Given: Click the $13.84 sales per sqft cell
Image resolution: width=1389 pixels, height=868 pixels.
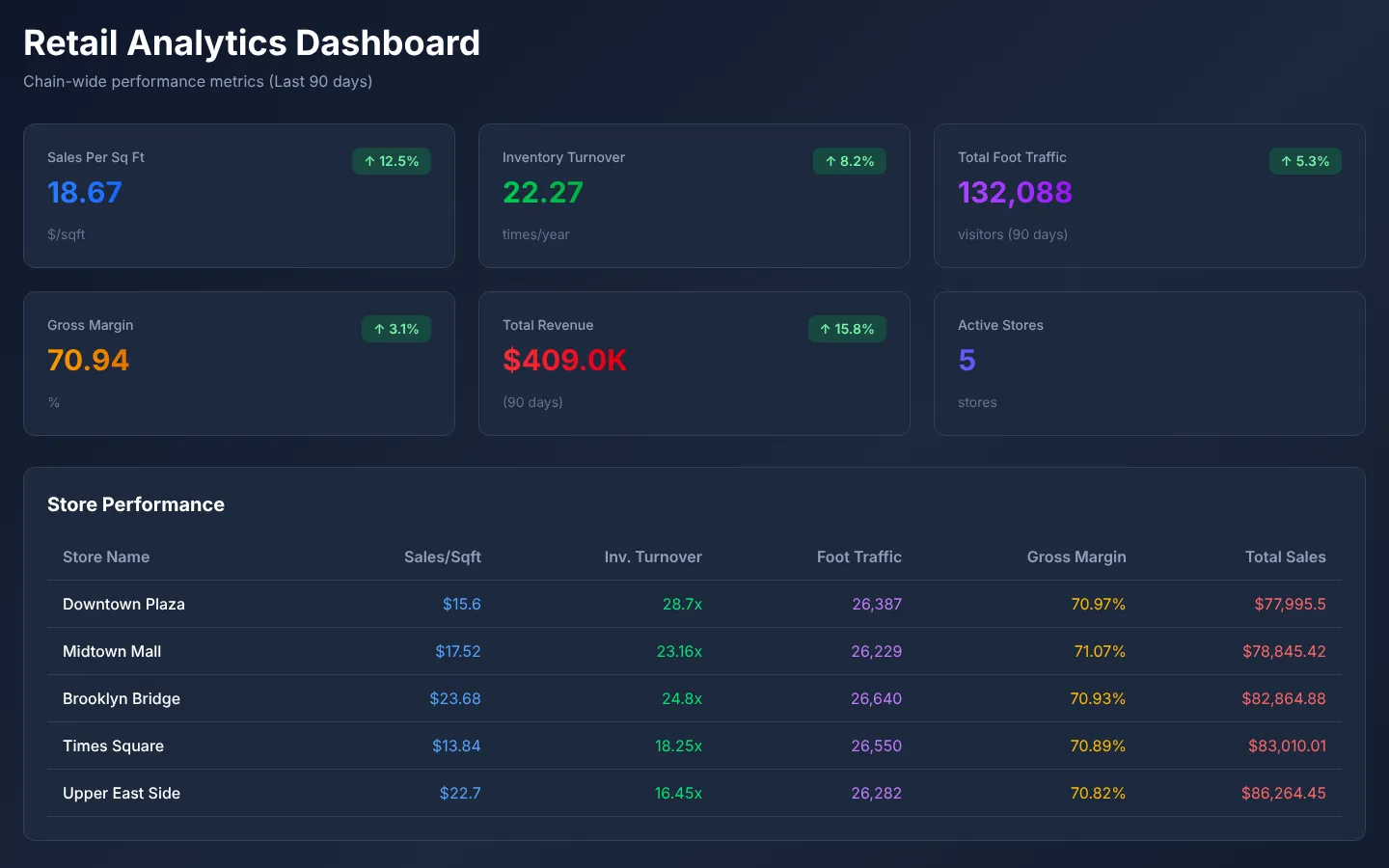Looking at the screenshot, I should (x=456, y=746).
